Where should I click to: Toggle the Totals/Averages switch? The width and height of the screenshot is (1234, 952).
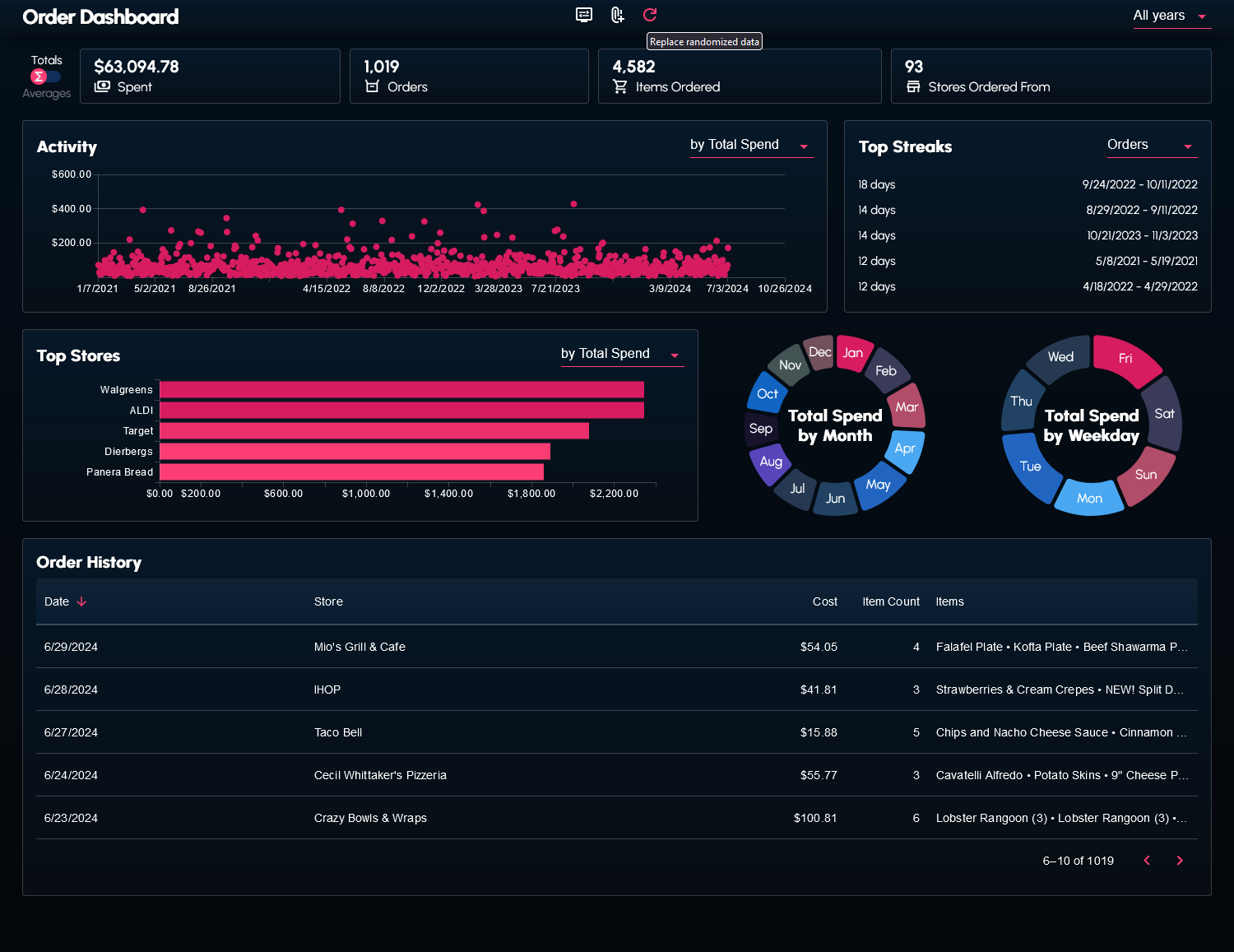point(46,77)
